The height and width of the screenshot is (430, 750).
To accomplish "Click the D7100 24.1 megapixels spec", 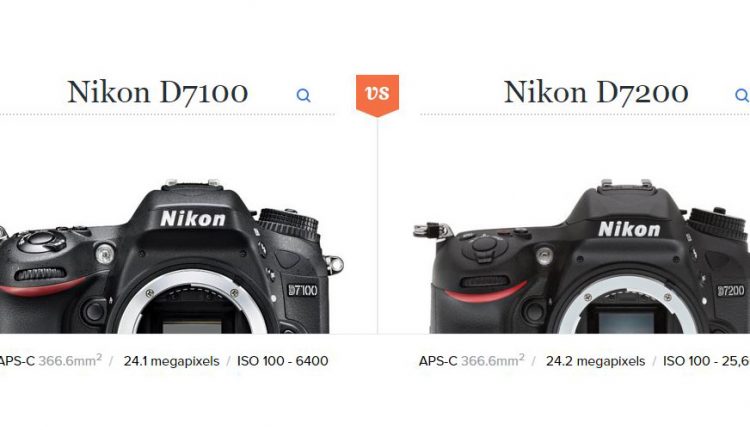I will click(x=171, y=361).
